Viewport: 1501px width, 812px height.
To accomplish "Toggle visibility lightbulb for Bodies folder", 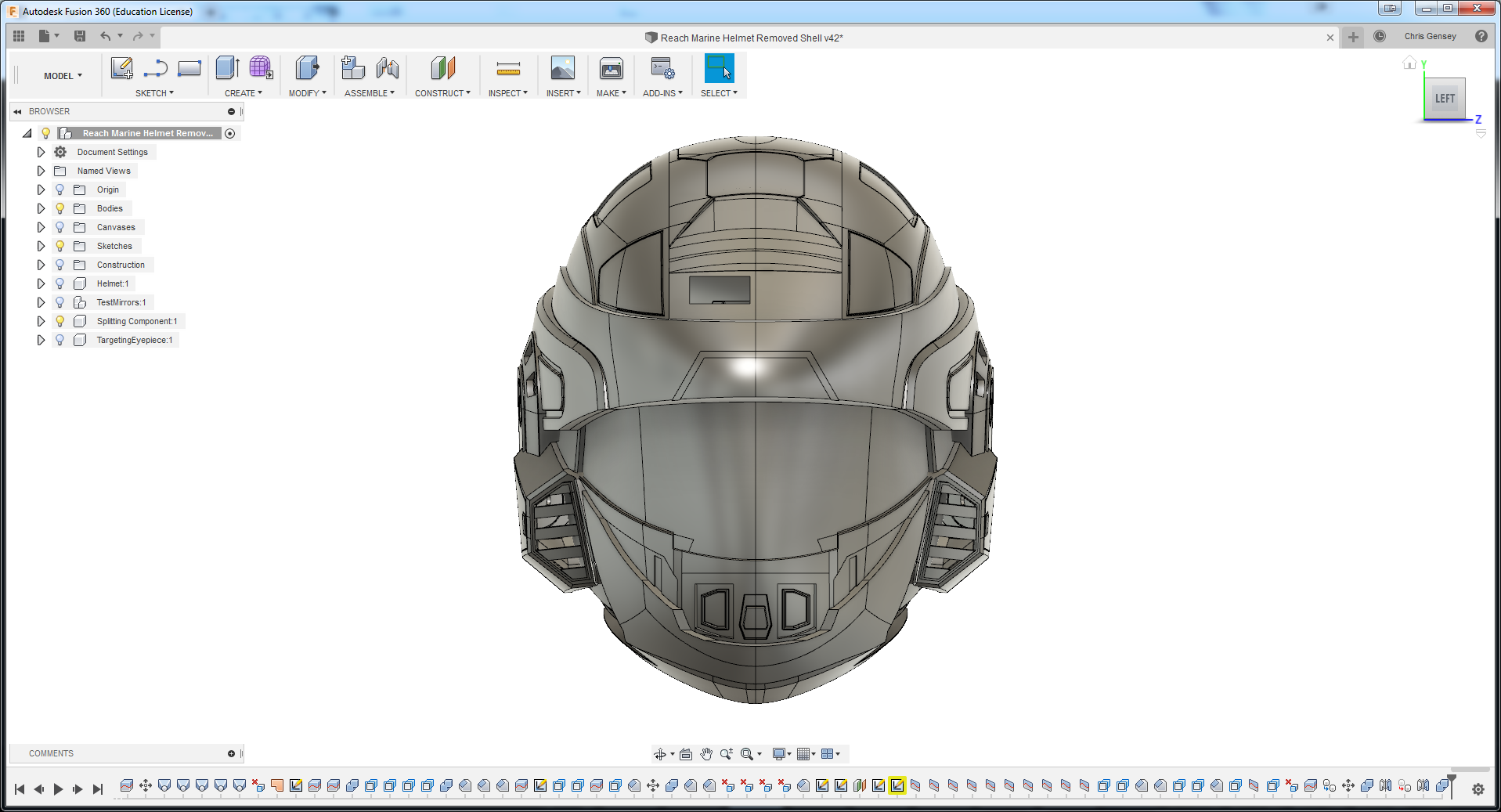I will pos(60,208).
